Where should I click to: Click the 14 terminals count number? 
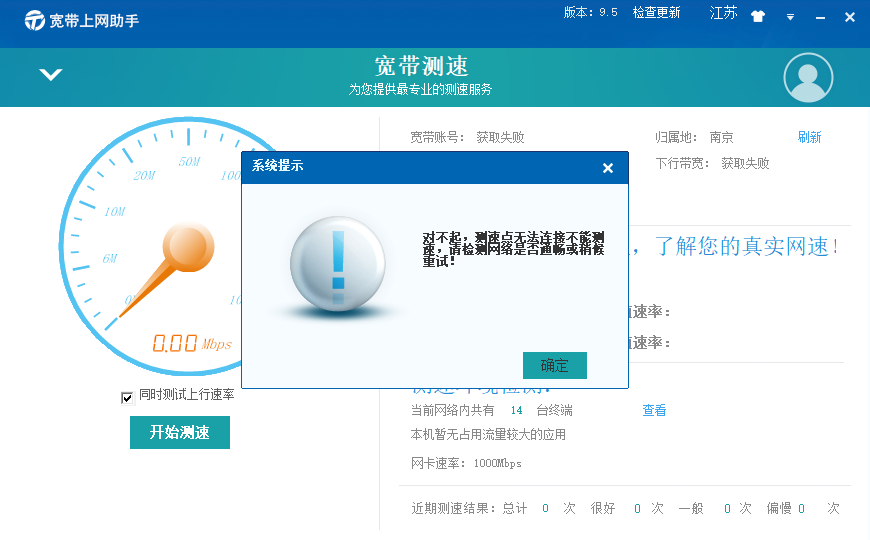516,410
